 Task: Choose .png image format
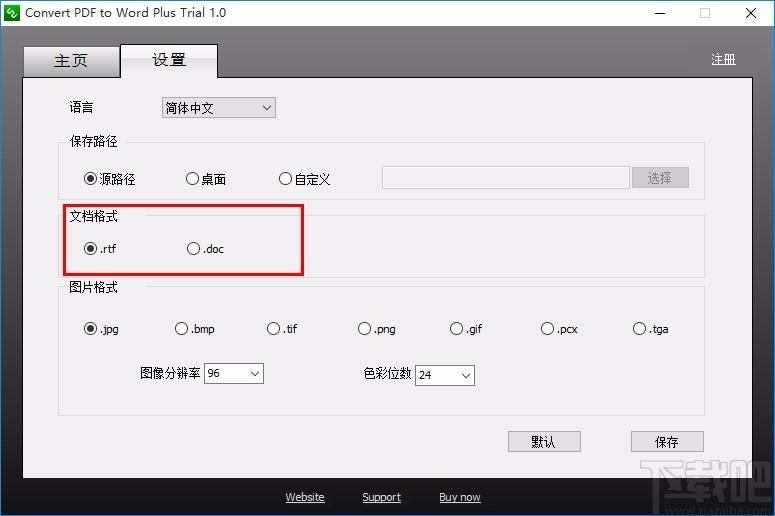[x=377, y=329]
